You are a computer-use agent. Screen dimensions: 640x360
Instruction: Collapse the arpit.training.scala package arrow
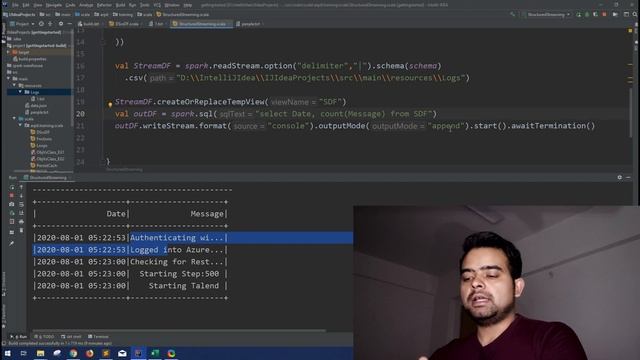click(x=20, y=125)
